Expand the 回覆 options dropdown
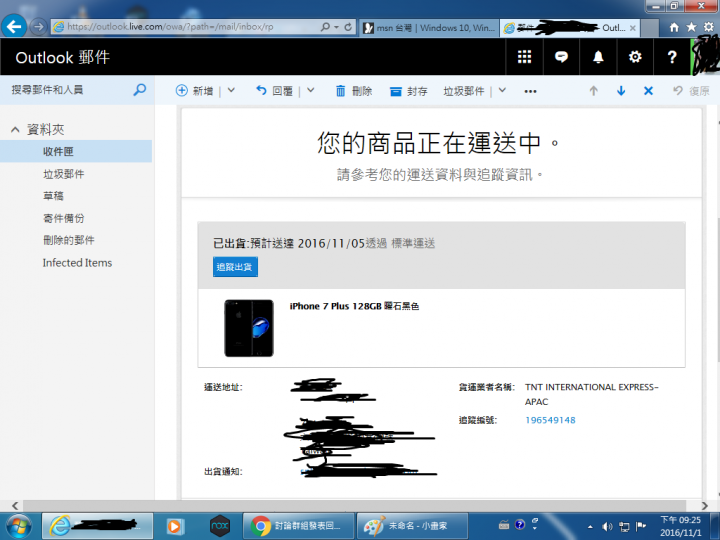720x540 pixels. [x=311, y=90]
